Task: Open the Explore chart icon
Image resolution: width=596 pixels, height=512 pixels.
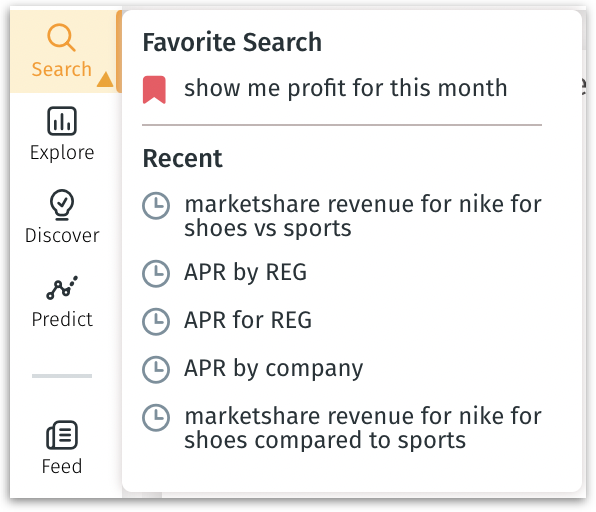Action: click(62, 121)
